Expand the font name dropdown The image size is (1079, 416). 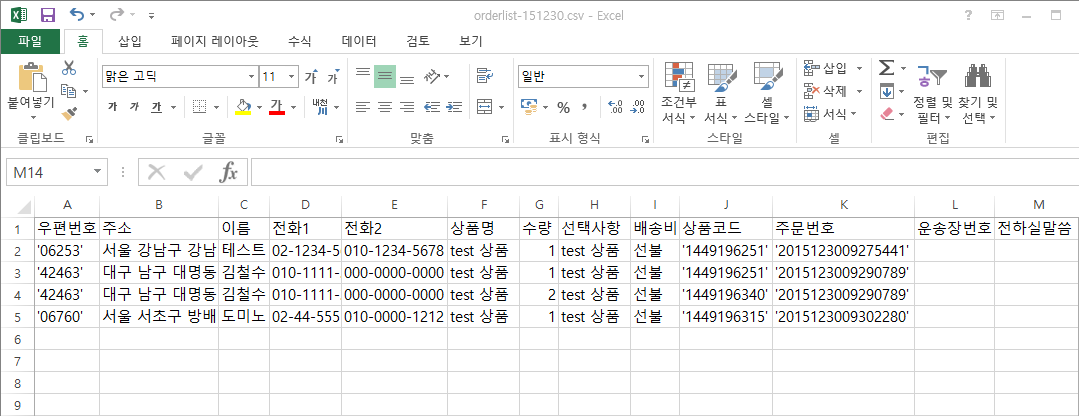(251, 77)
